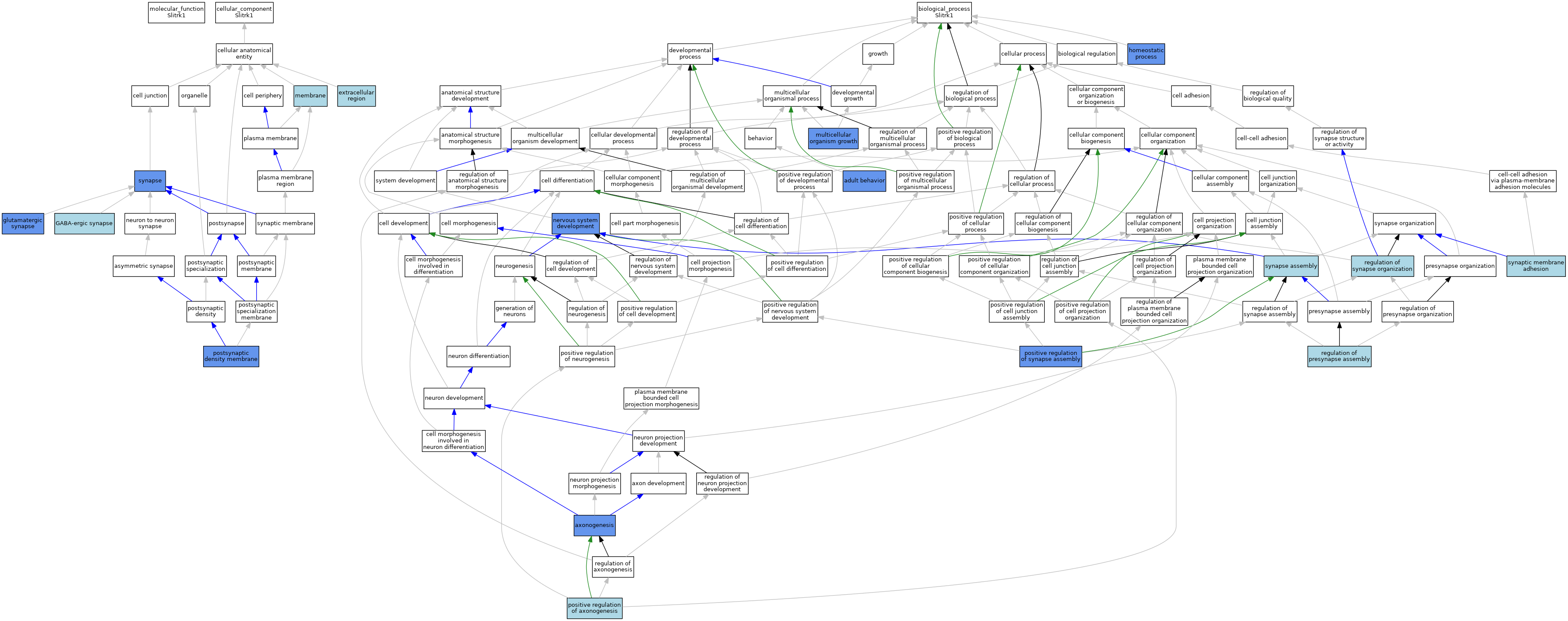
Task: Click the 'cell junction' node
Action: pos(150,96)
